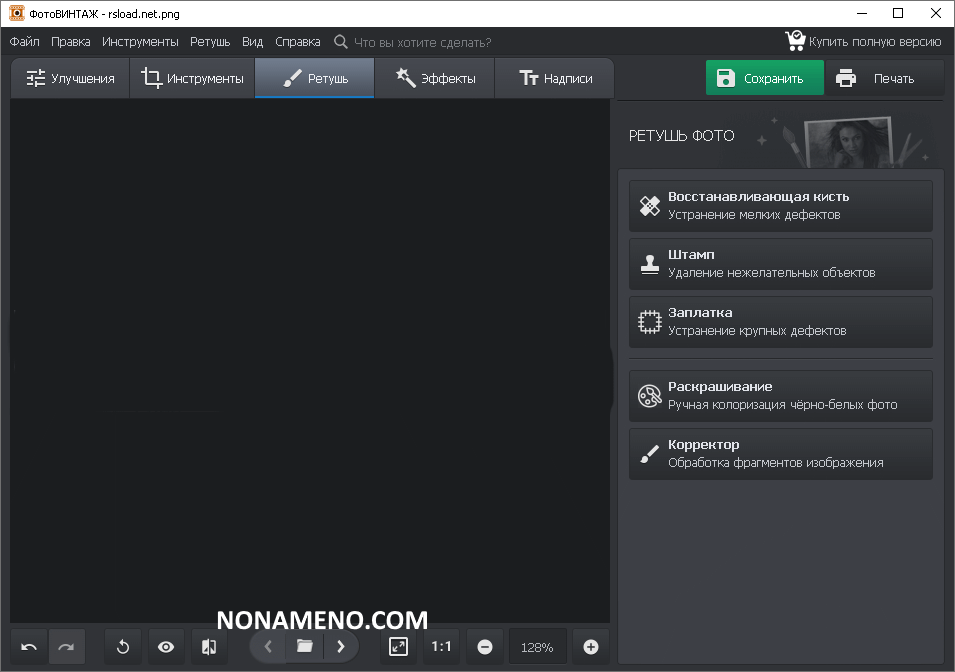
Task: Switch to the Эффекты tab
Action: (435, 78)
